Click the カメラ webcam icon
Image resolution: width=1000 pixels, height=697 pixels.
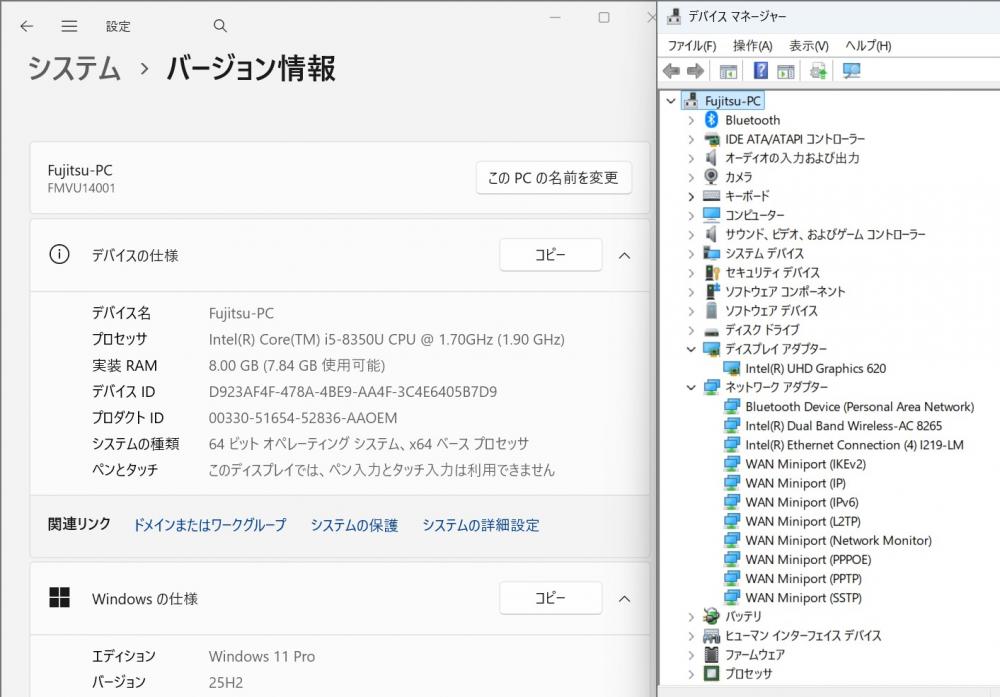[711, 176]
